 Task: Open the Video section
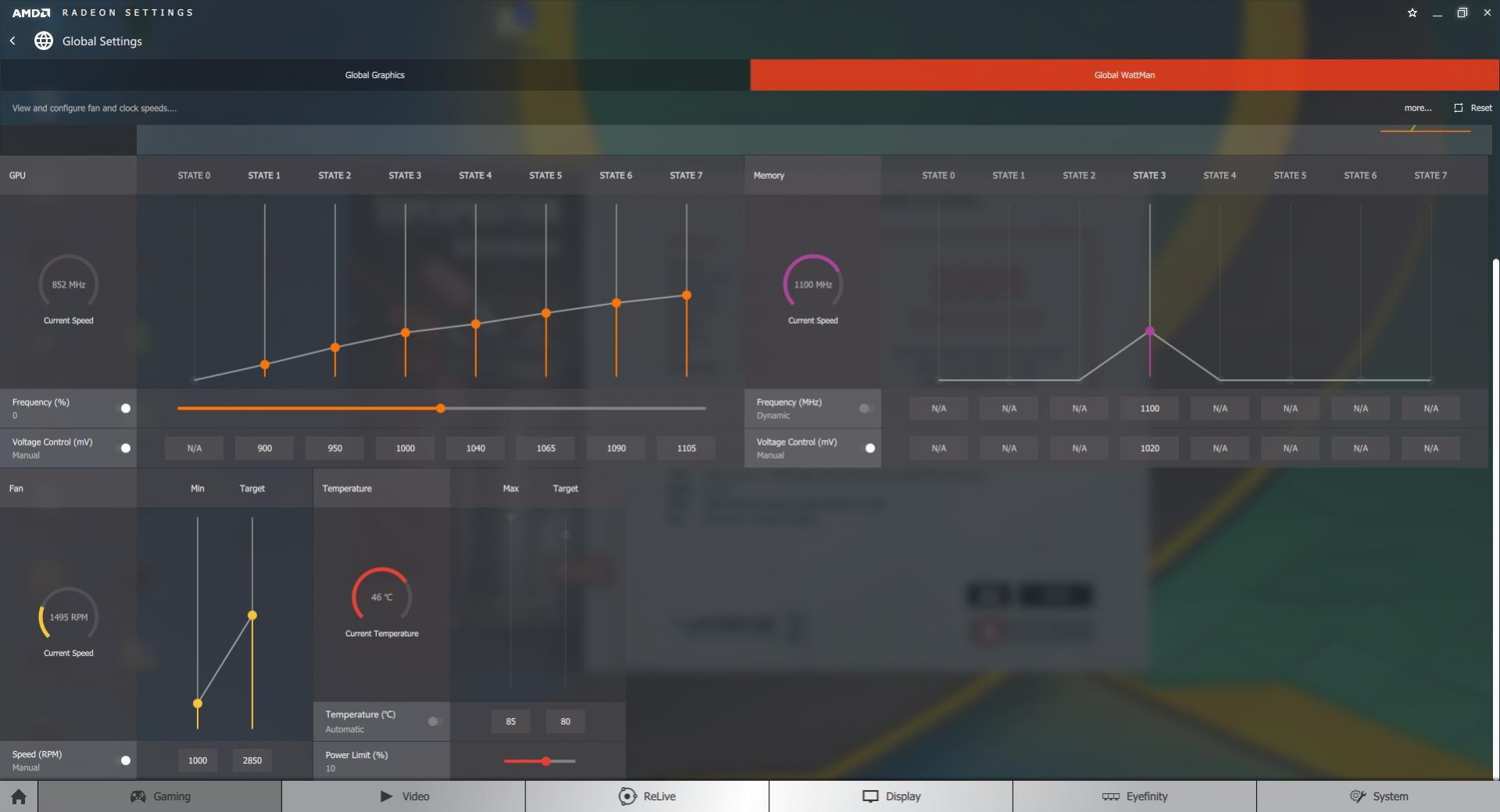tap(403, 796)
